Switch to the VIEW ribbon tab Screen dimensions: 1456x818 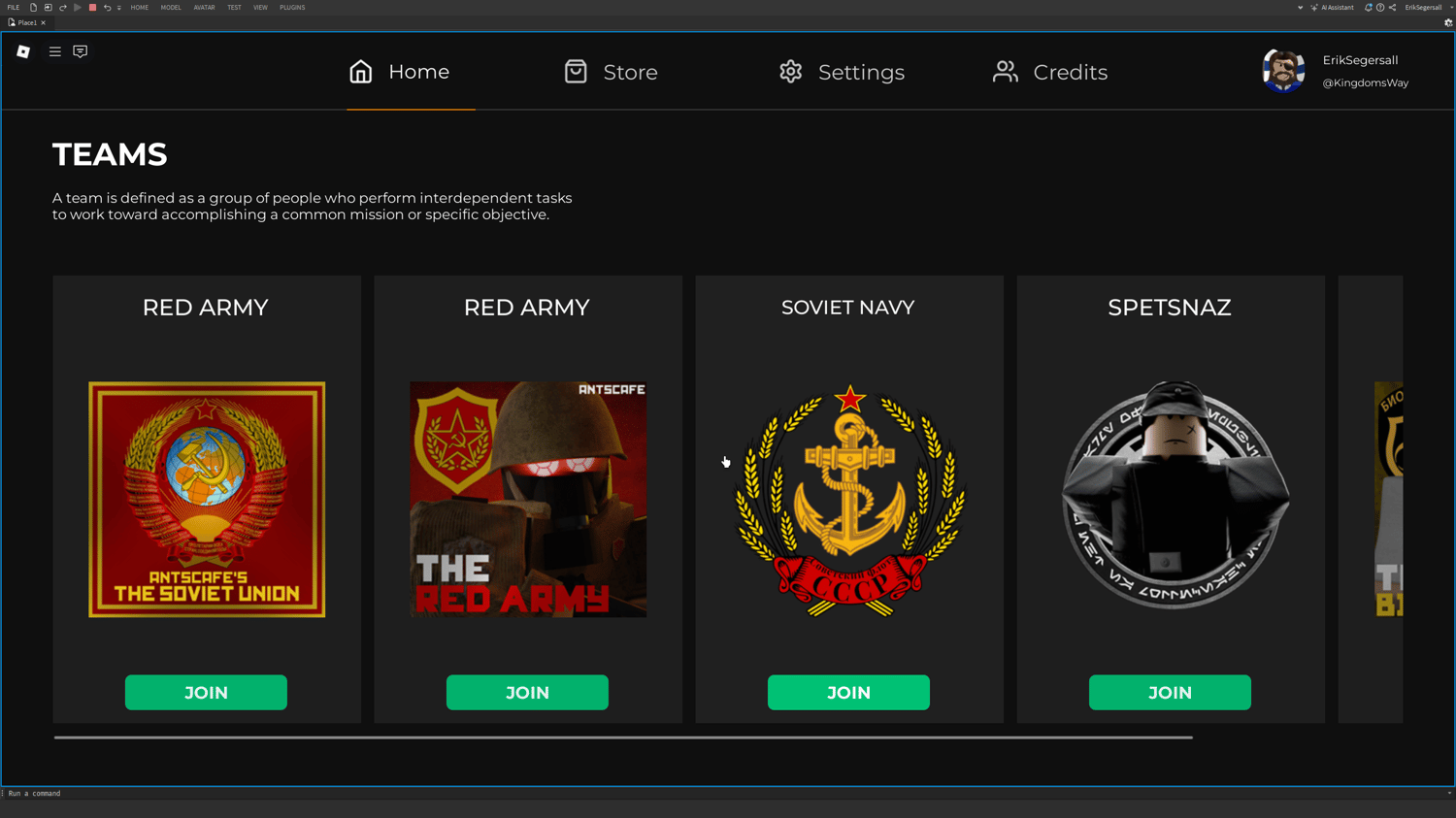(260, 8)
